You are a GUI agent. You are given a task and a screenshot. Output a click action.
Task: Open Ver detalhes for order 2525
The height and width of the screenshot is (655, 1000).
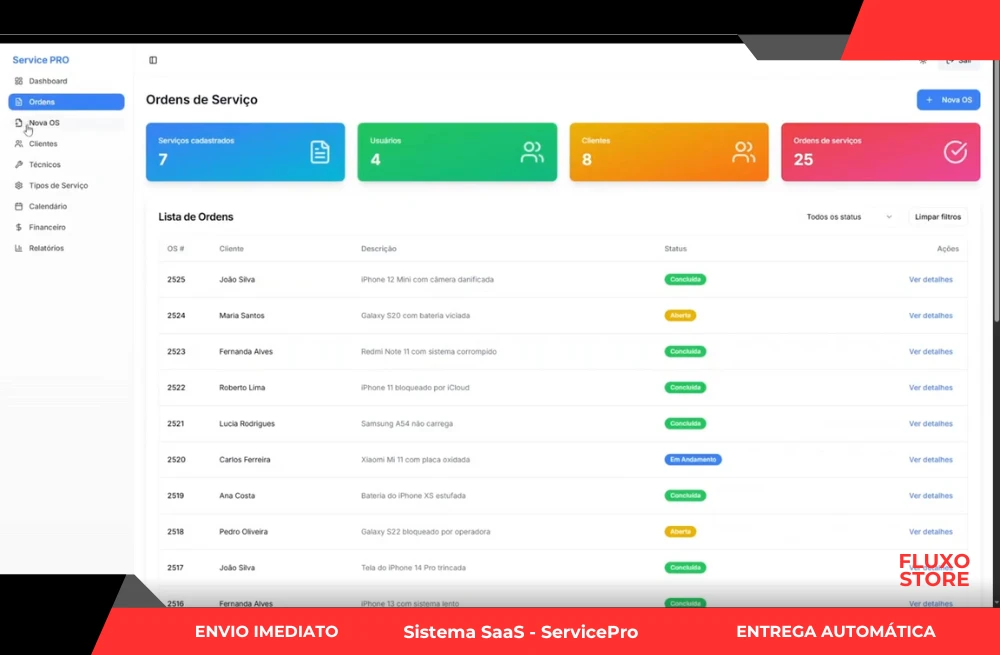(930, 280)
